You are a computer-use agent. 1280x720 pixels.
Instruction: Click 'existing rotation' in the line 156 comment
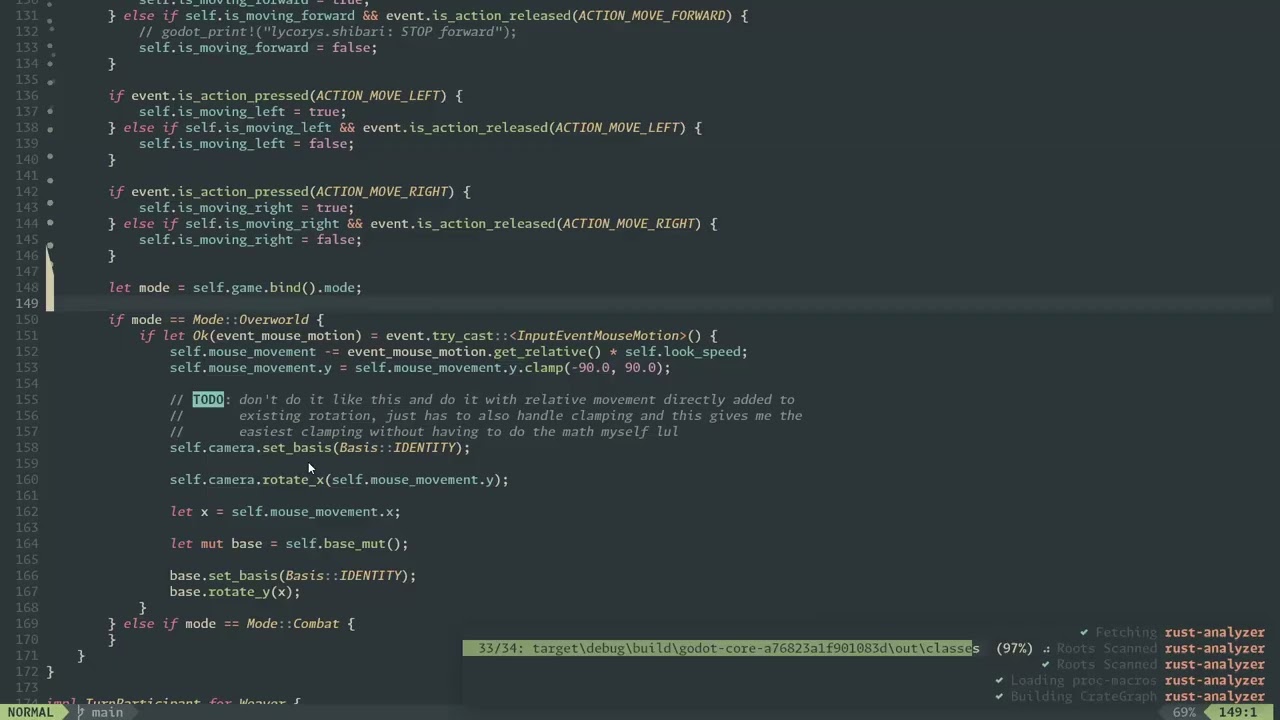pyautogui.click(x=304, y=415)
